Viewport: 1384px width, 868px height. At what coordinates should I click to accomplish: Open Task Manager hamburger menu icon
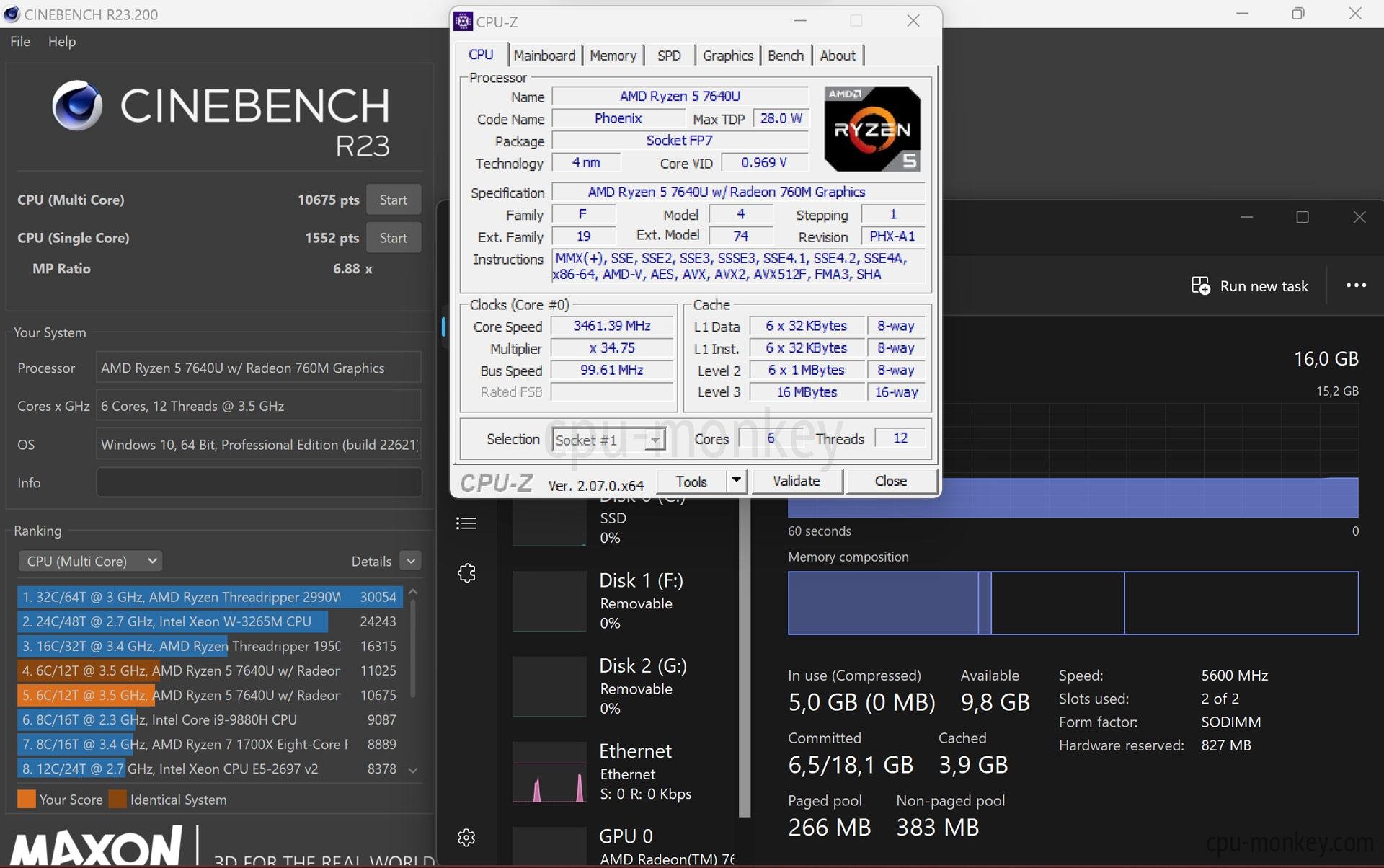[466, 523]
